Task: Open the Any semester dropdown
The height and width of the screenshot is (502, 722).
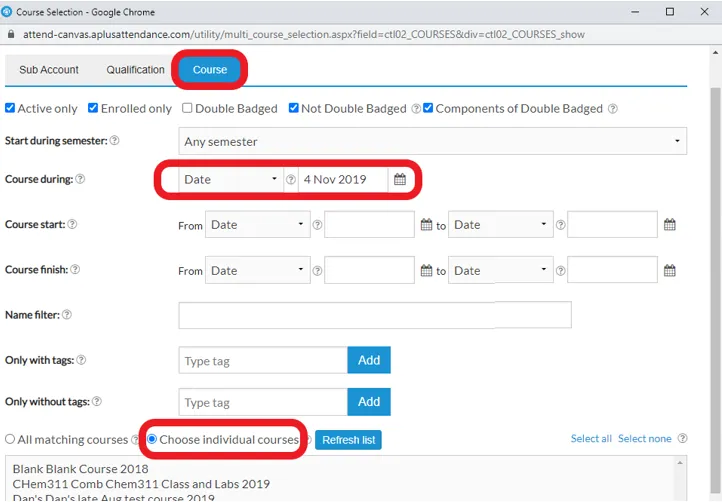Action: (432, 141)
